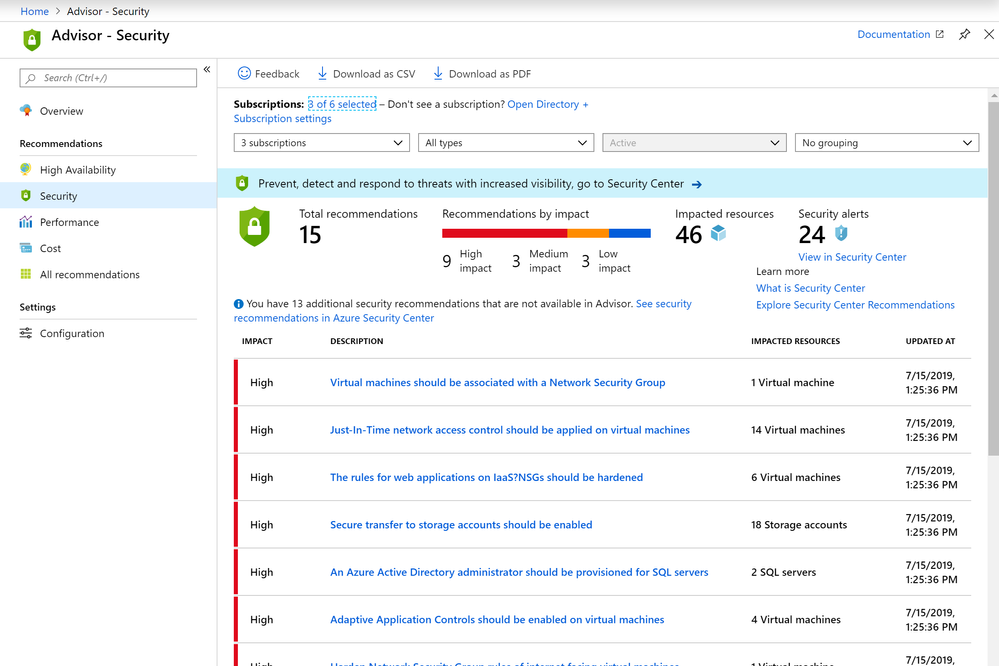999x666 pixels.
Task: Click the shield icon beside security alerts 24
Action: (x=842, y=233)
